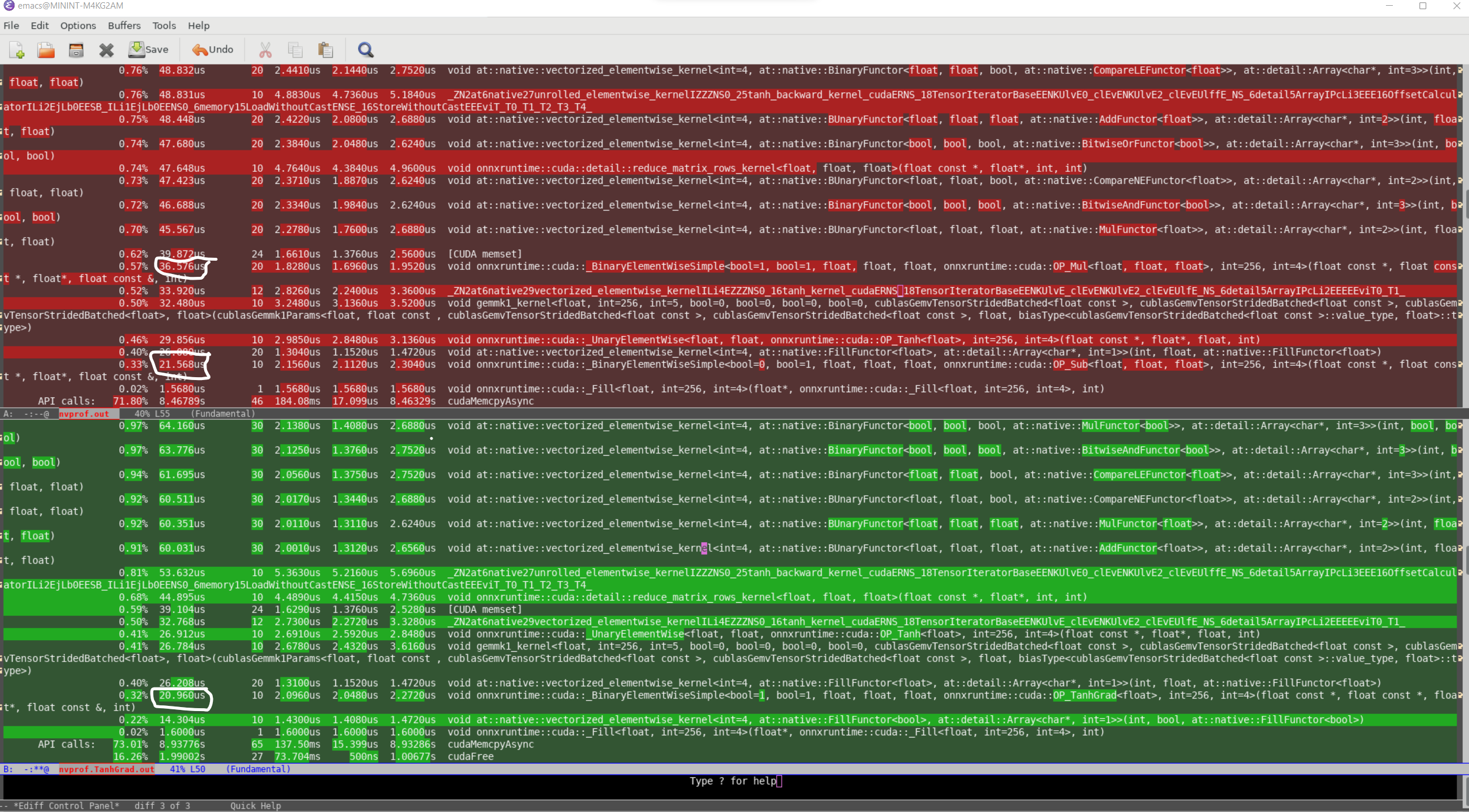Viewport: 1469px width, 812px height.
Task: Click the Copy toolbar icon
Action: 295,50
